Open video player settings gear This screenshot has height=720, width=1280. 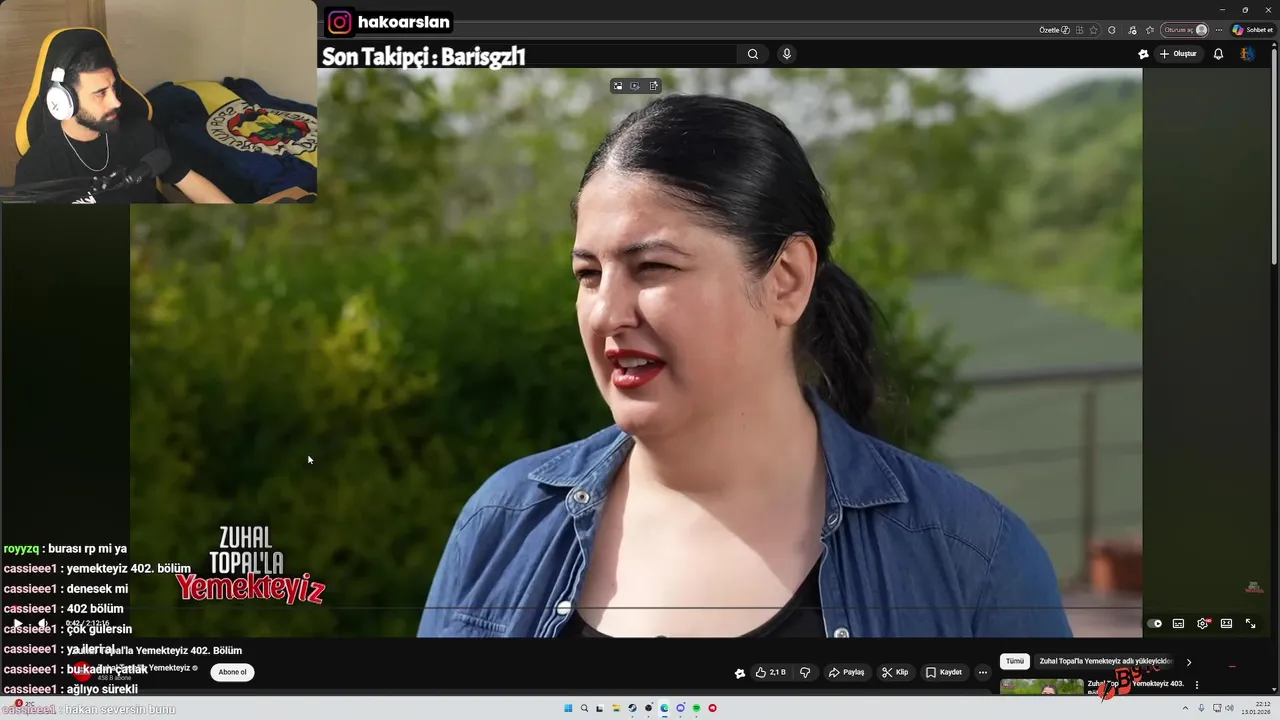pos(1203,624)
